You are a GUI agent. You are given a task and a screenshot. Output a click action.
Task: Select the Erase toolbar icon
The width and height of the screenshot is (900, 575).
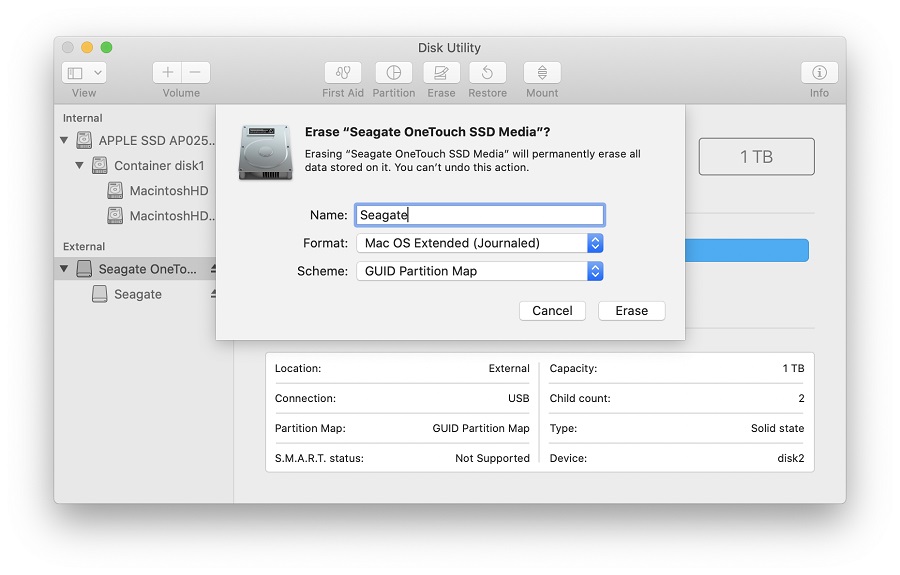[441, 72]
